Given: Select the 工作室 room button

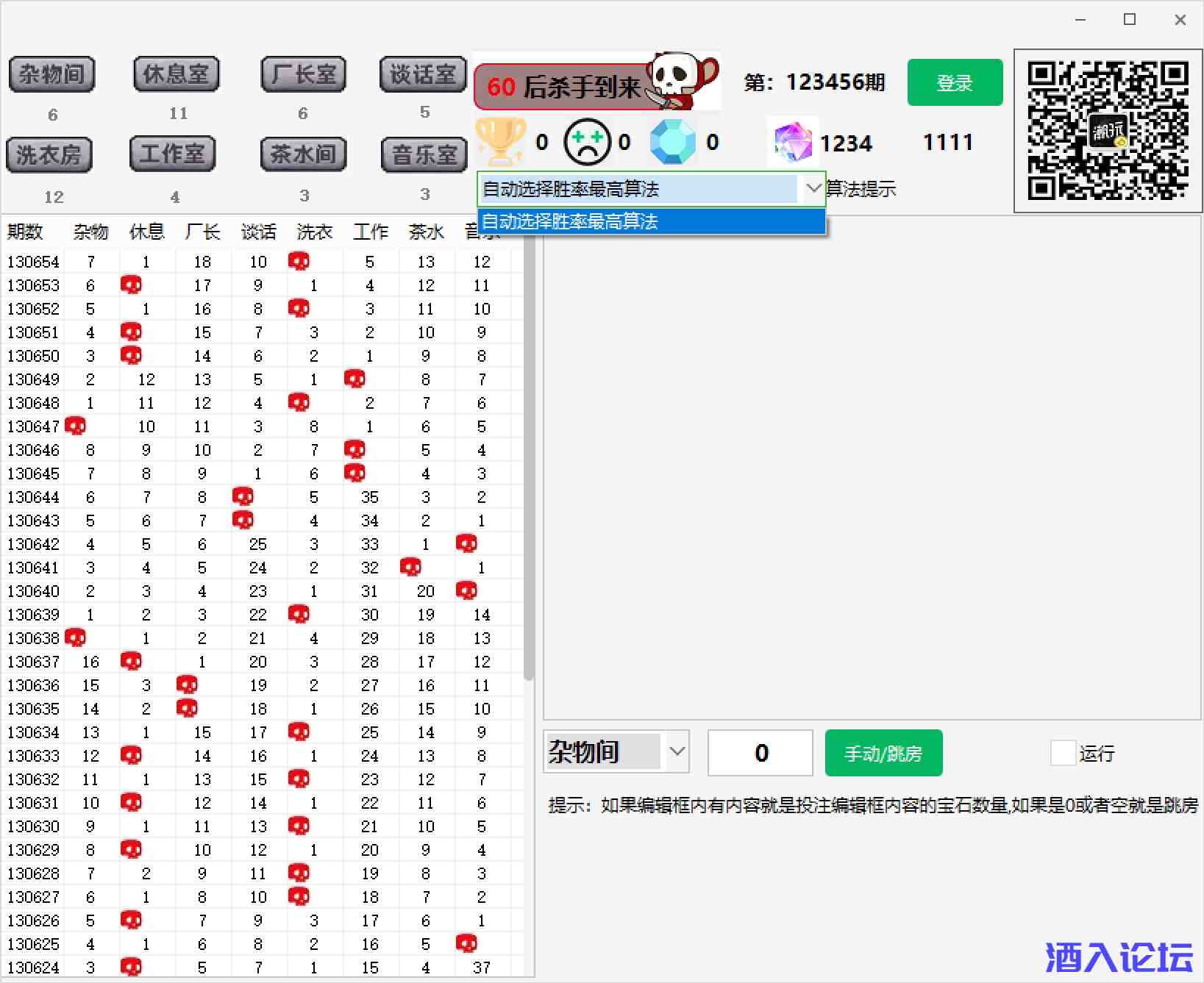Looking at the screenshot, I should click(172, 153).
